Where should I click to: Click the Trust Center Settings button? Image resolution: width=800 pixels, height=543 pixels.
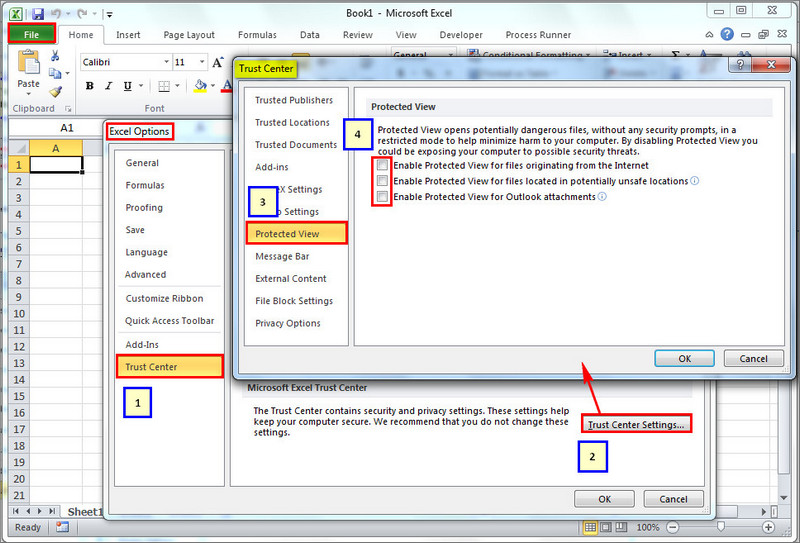636,424
